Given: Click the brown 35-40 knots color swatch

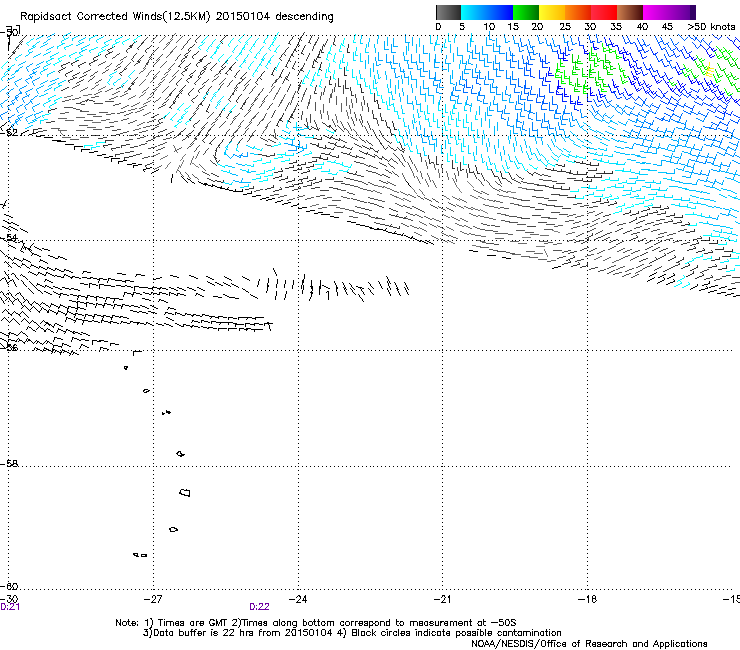Looking at the screenshot, I should [630, 12].
